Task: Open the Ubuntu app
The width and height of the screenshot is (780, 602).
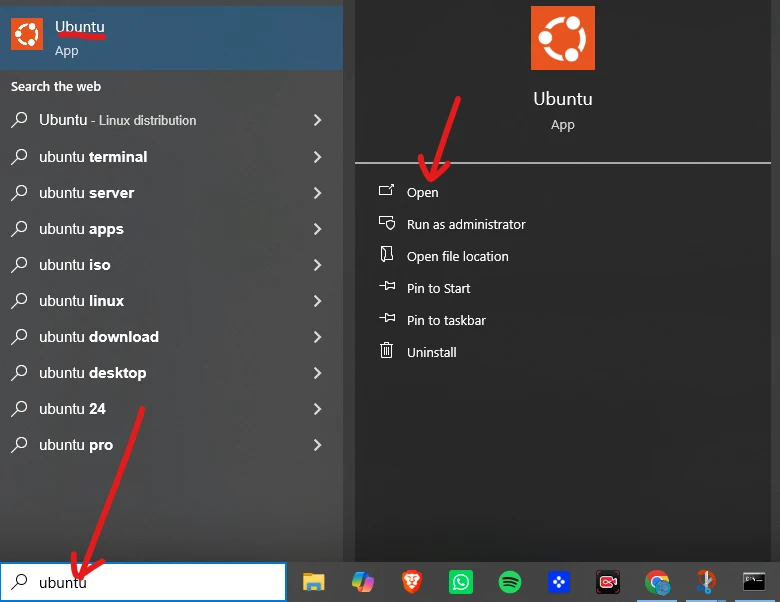Action: pyautogui.click(x=422, y=193)
